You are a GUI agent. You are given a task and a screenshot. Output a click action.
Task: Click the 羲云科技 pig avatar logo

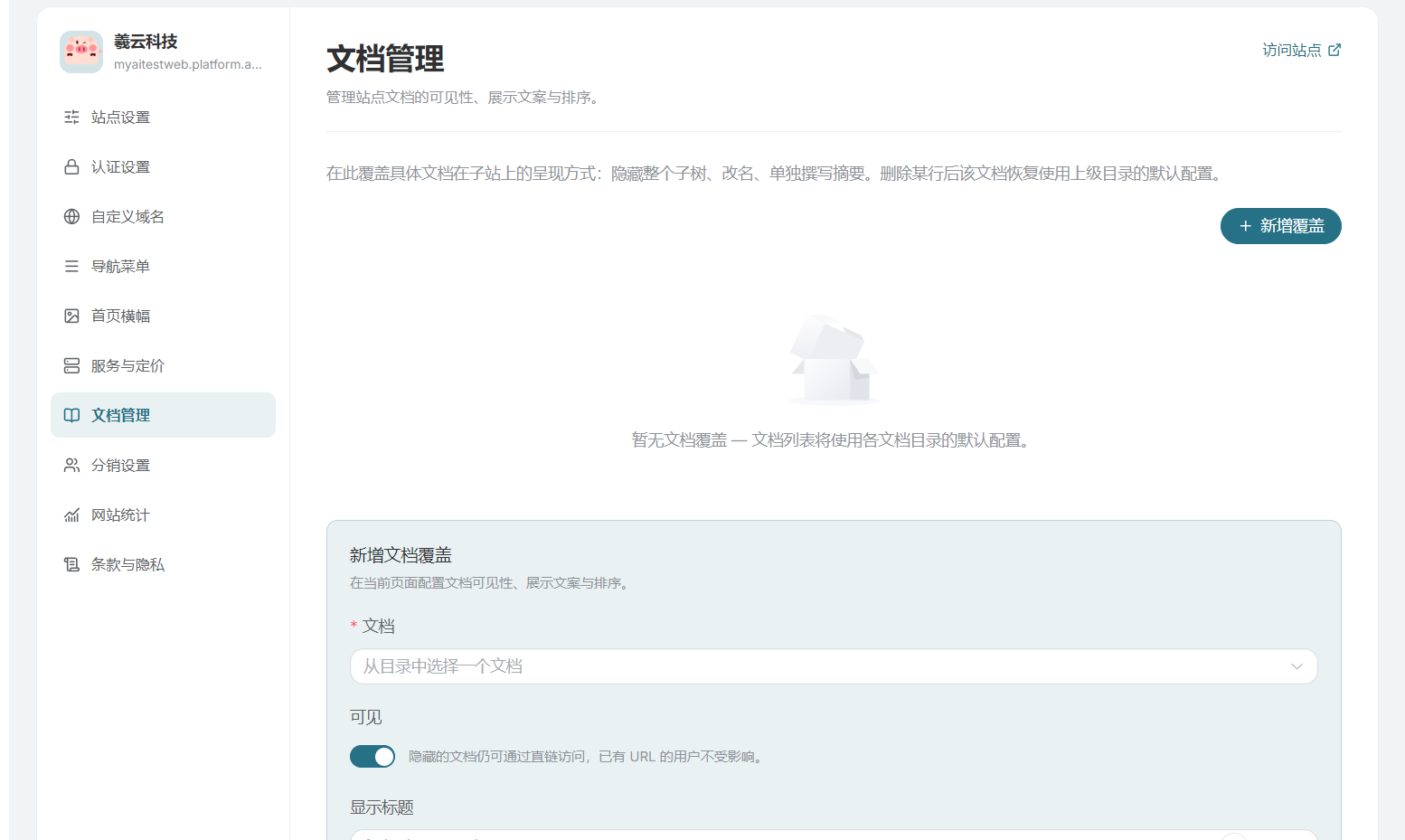81,52
